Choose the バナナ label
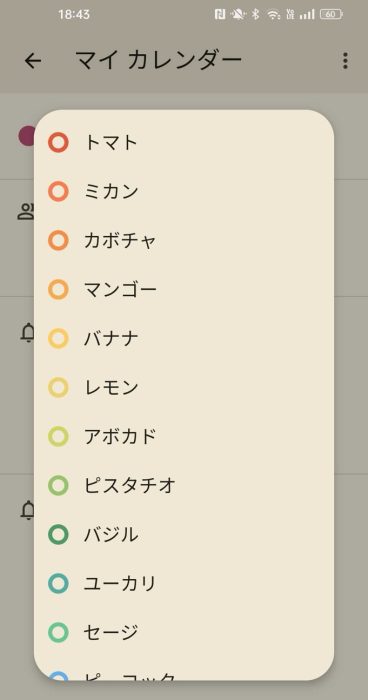This screenshot has height=700, width=368. tap(111, 338)
